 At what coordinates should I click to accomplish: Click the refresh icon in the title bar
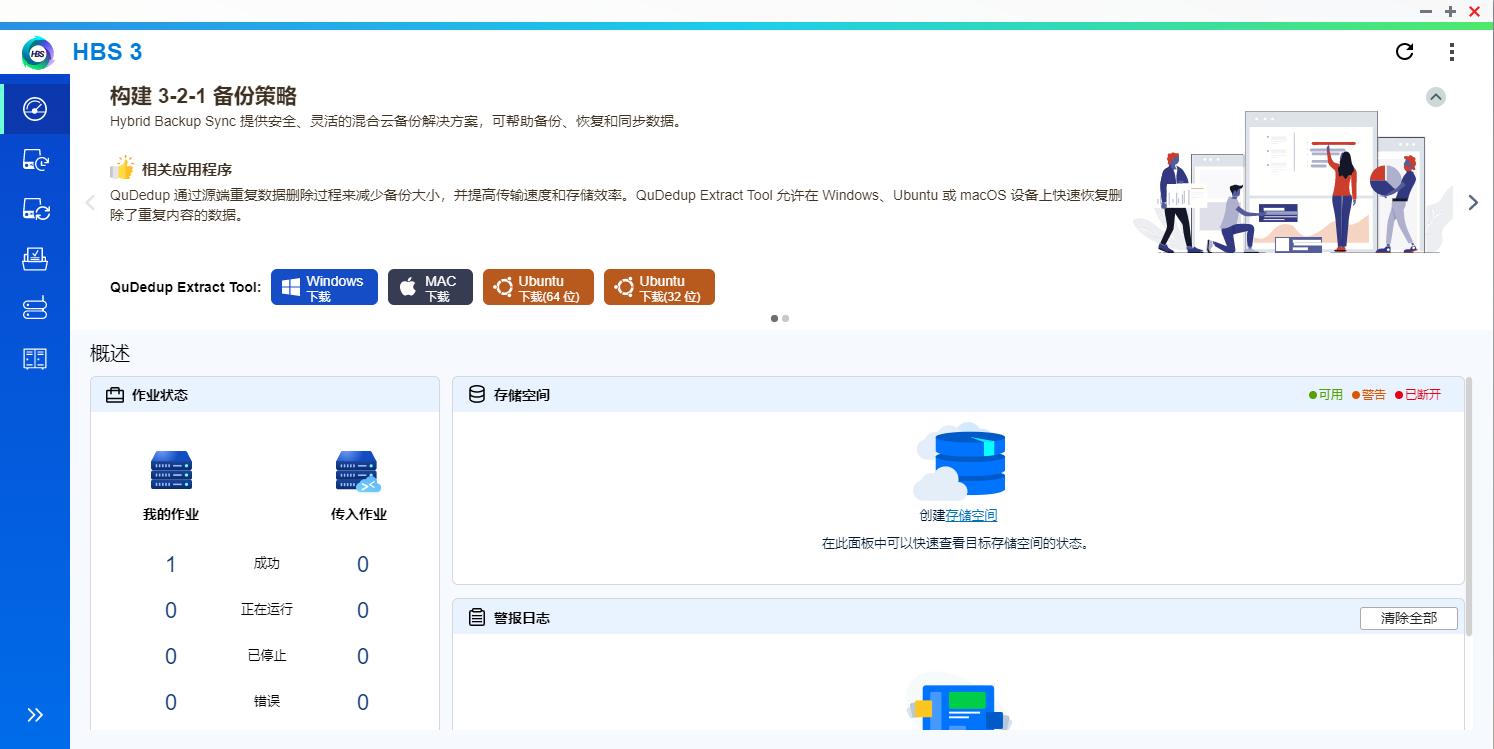click(x=1404, y=52)
